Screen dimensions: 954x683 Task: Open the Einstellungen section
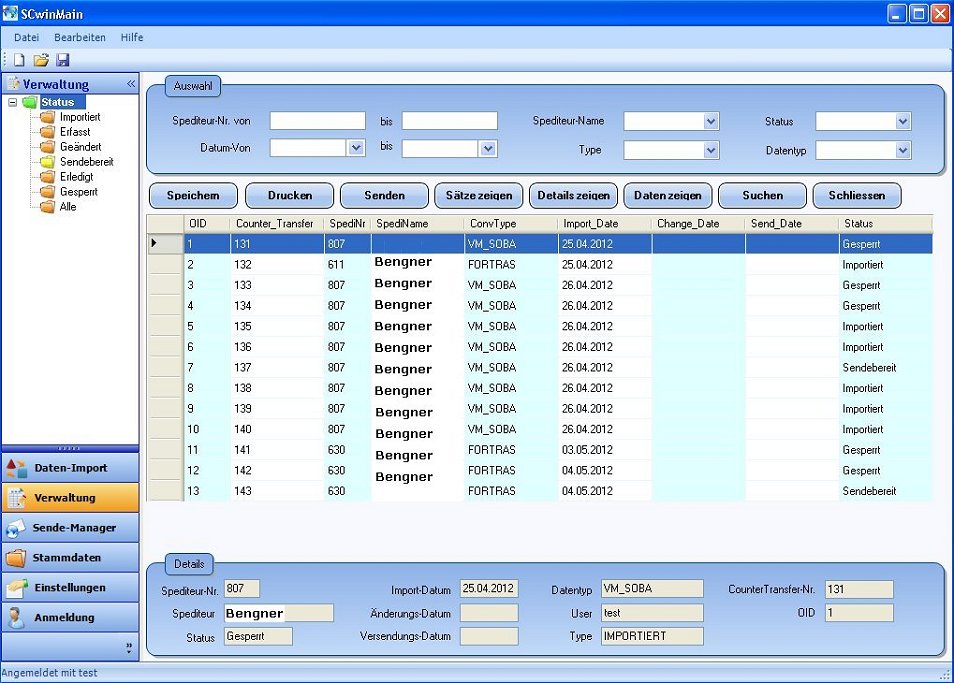(71, 588)
